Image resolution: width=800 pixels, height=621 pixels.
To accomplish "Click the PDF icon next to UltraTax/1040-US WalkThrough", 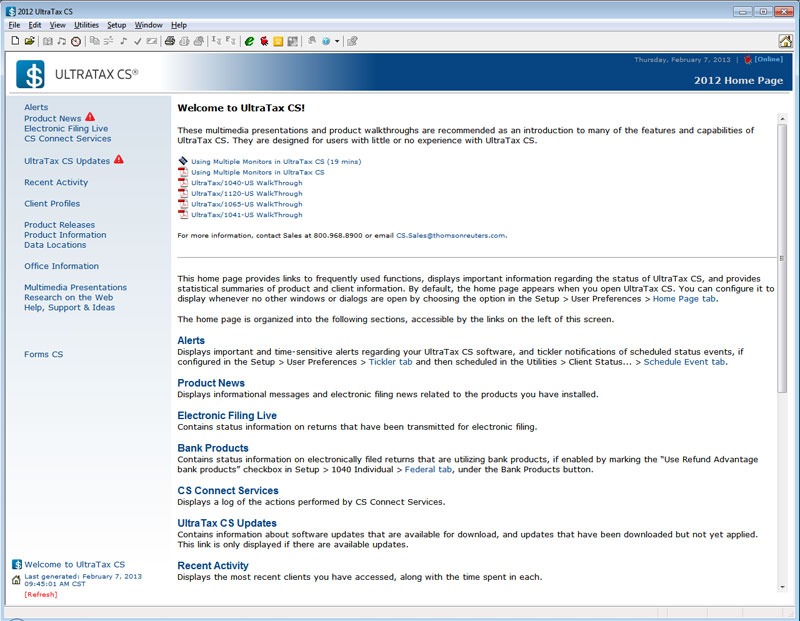I will (x=183, y=183).
